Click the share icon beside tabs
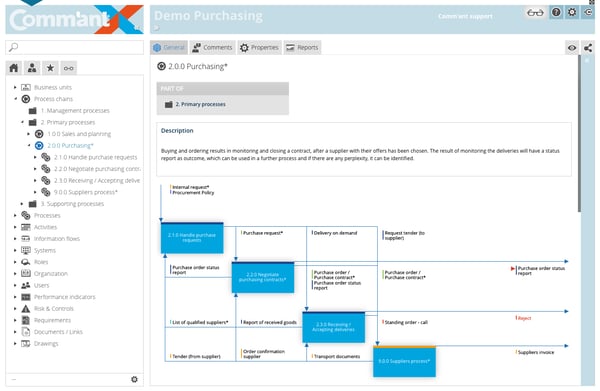 tap(588, 48)
